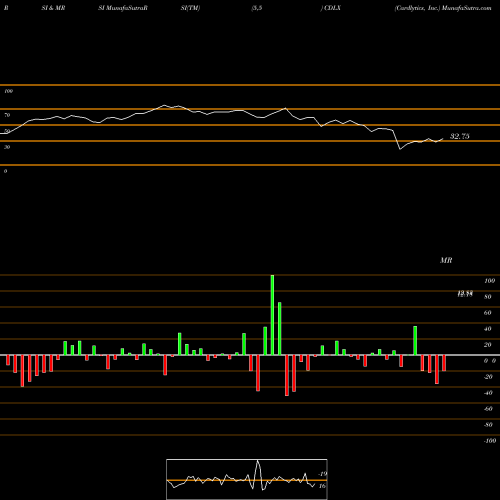Click the -80 label on MR axis
The image size is (500, 500).
click(x=488, y=425)
